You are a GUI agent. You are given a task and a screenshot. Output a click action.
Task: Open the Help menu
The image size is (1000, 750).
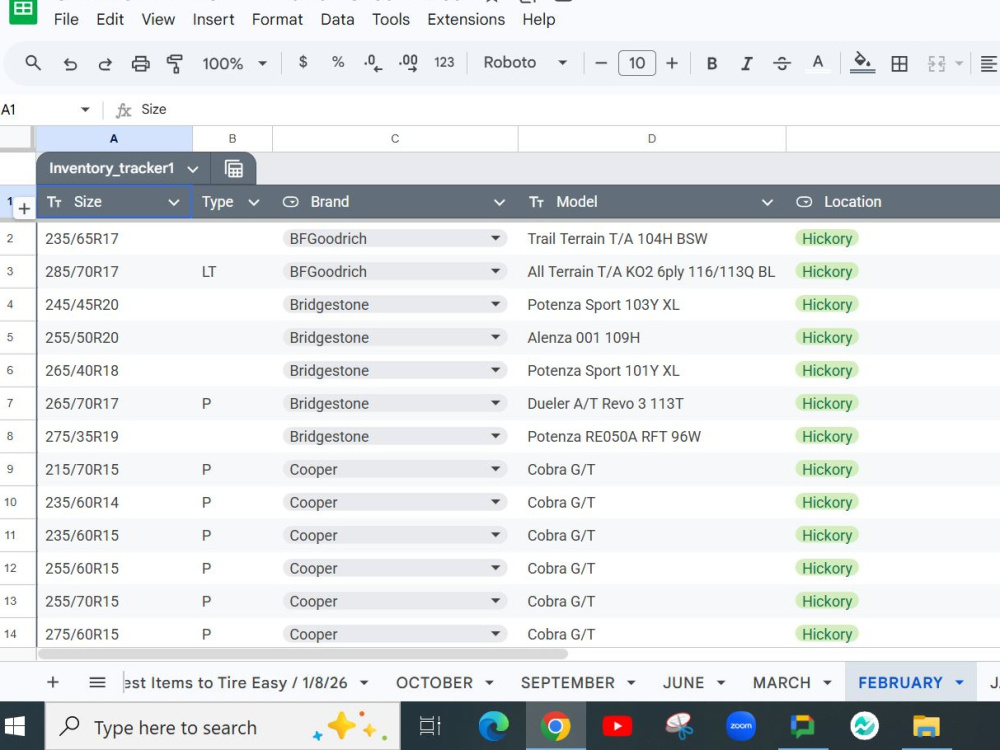point(538,20)
